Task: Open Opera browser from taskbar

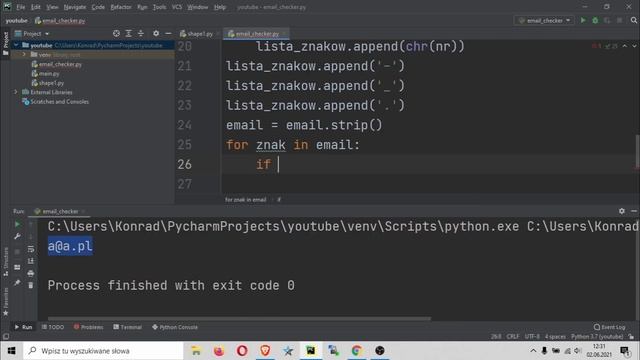Action: (x=242, y=351)
